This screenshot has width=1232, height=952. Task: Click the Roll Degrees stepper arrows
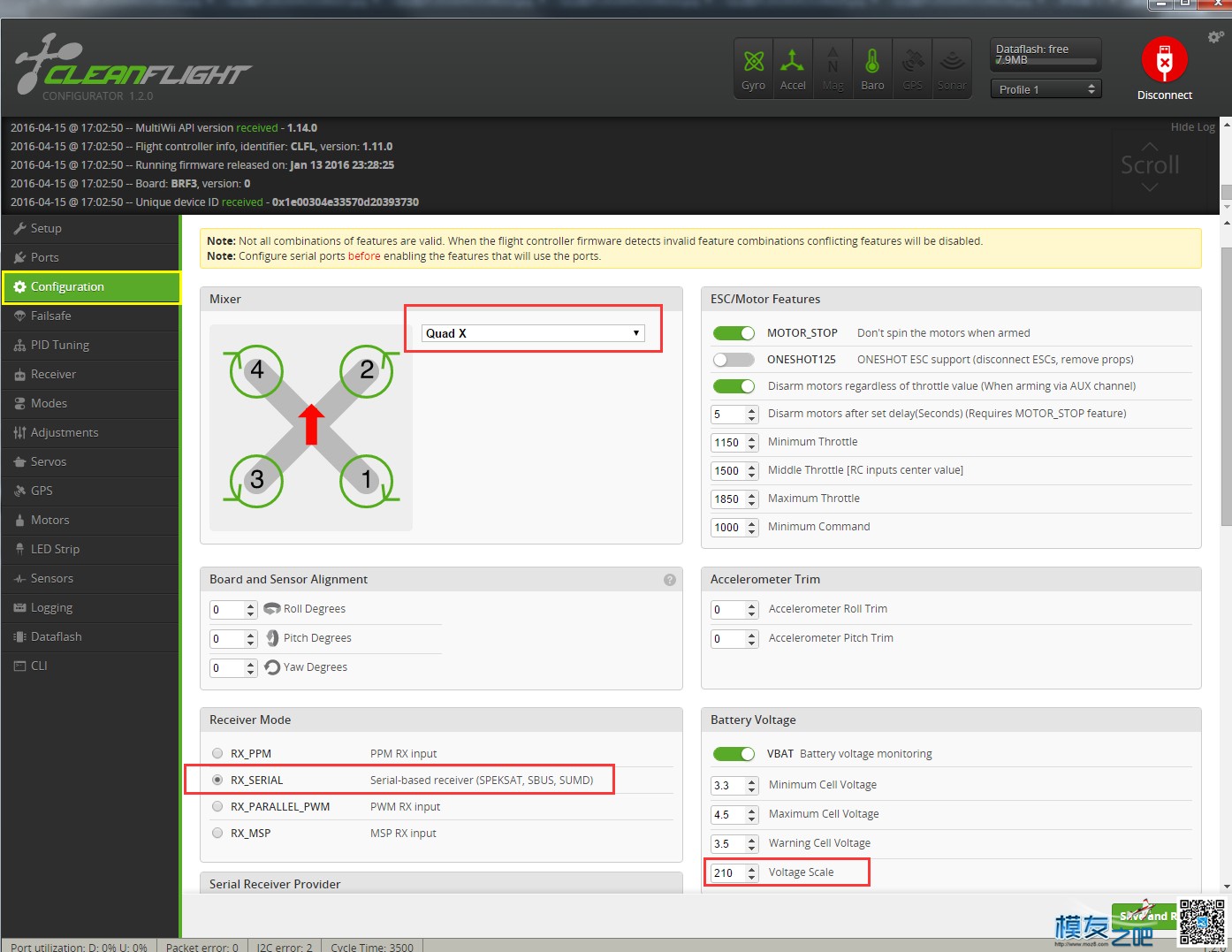[x=251, y=609]
